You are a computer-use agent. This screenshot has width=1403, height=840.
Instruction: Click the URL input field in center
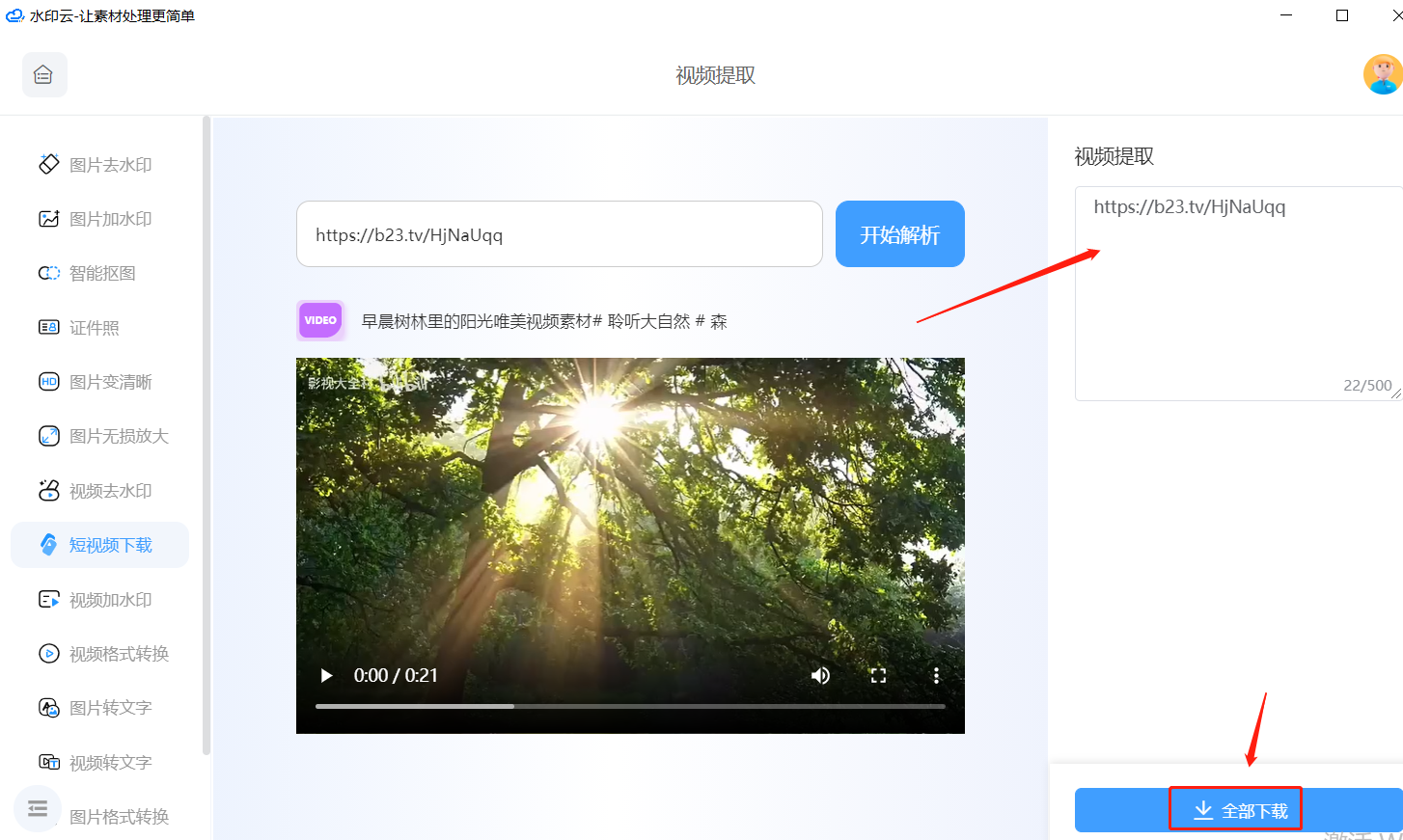coord(560,234)
